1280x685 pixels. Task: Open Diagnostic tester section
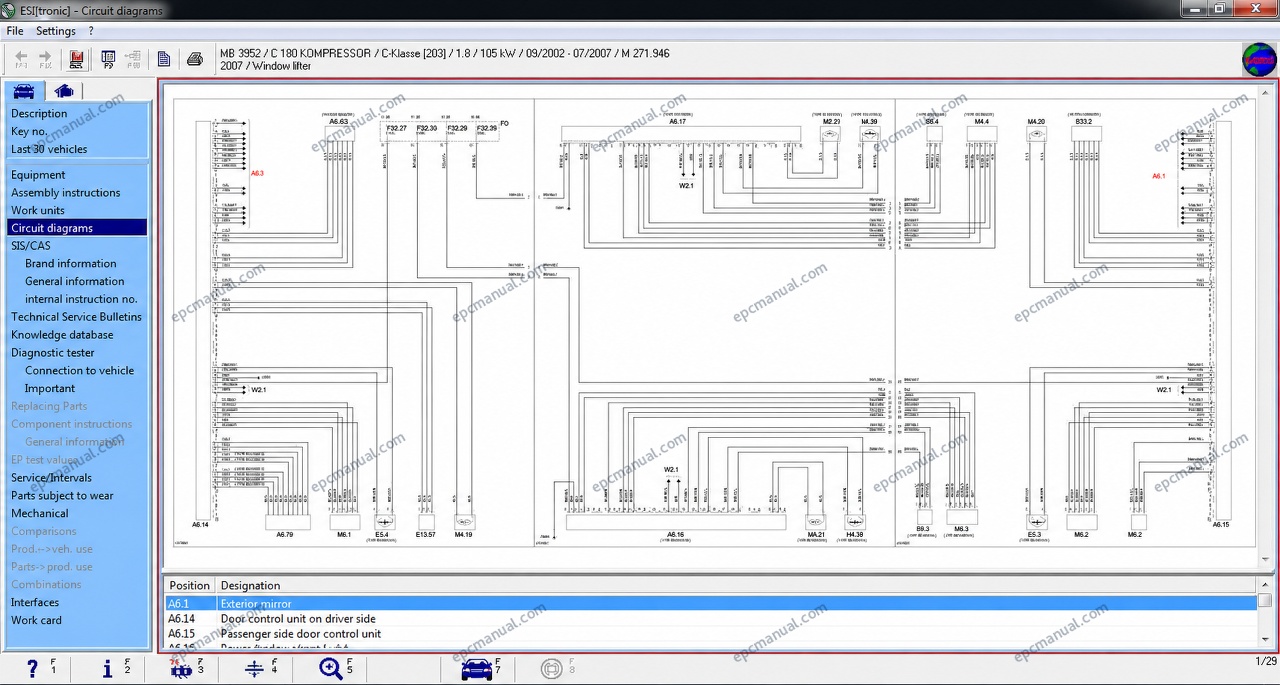click(53, 352)
